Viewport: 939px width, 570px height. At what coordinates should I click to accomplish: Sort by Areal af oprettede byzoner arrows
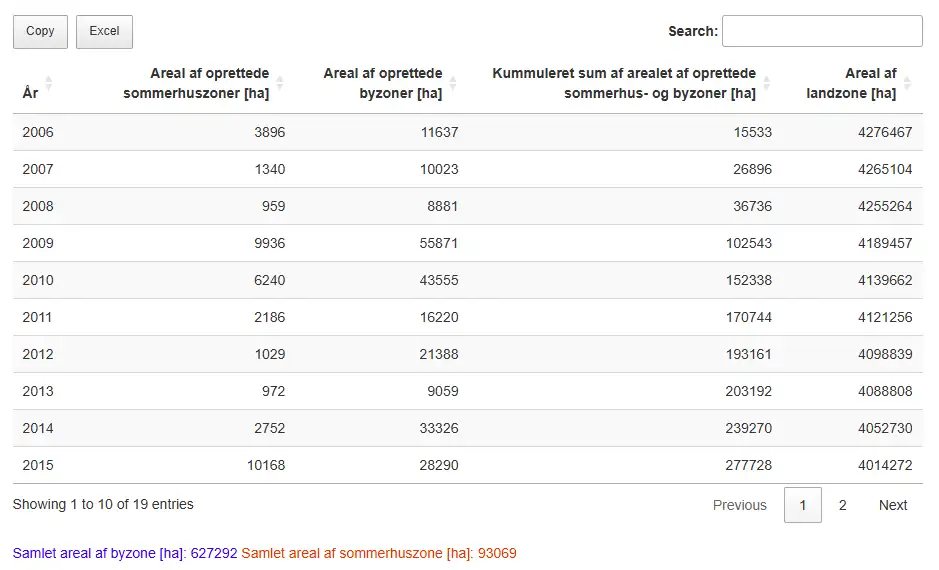click(453, 83)
